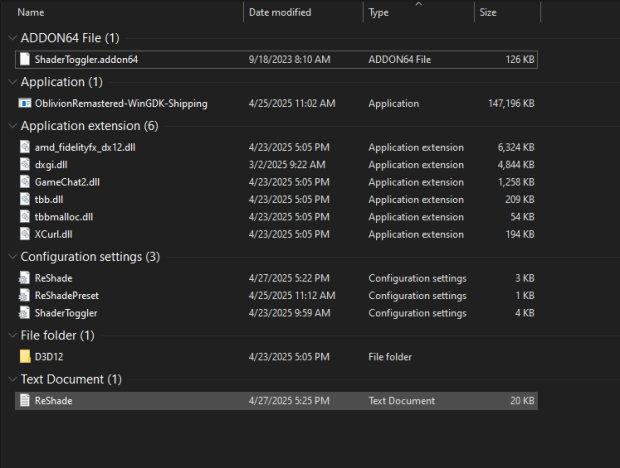Select the ShaderToggler configuration file name
620x468 pixels.
(x=66, y=313)
